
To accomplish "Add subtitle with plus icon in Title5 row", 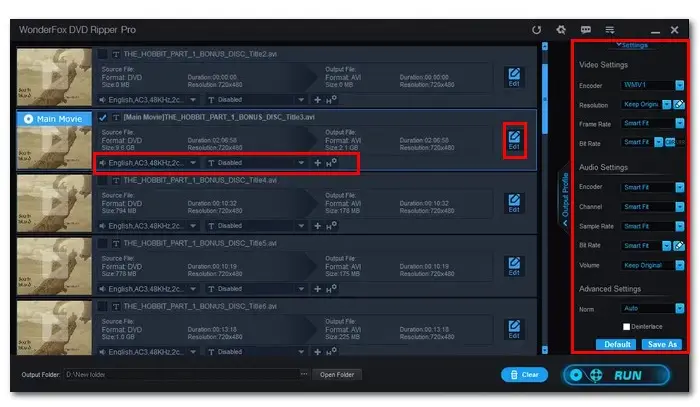I will click(x=317, y=289).
